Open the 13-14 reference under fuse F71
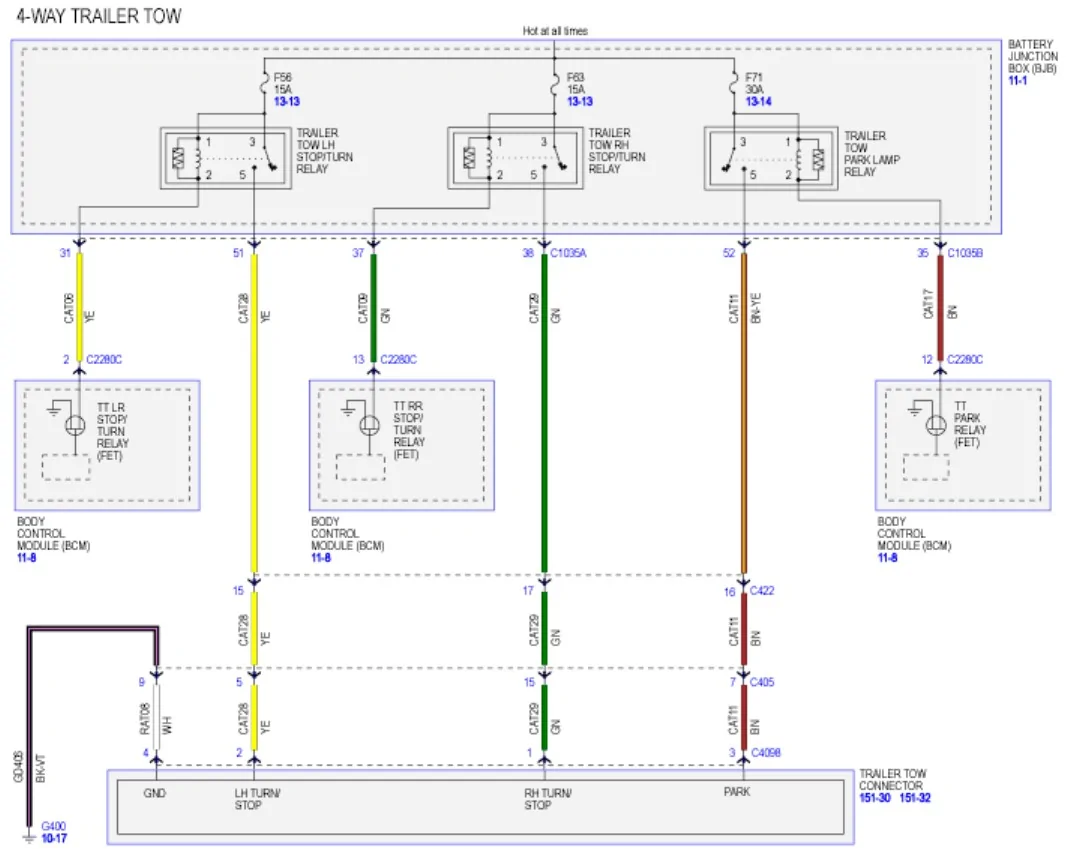The width and height of the screenshot is (1071, 849). pos(758,101)
